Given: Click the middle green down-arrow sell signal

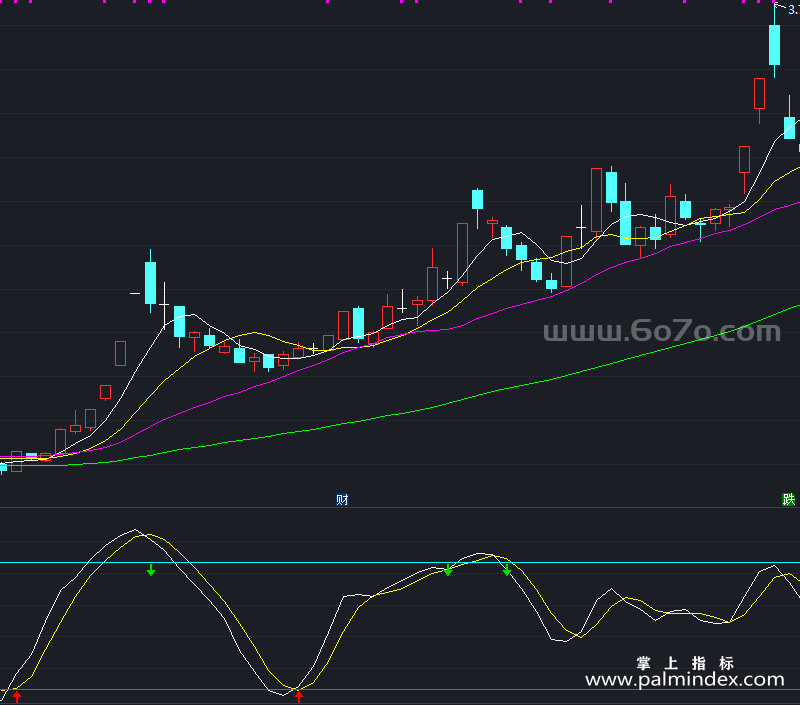Looking at the screenshot, I should [x=448, y=570].
